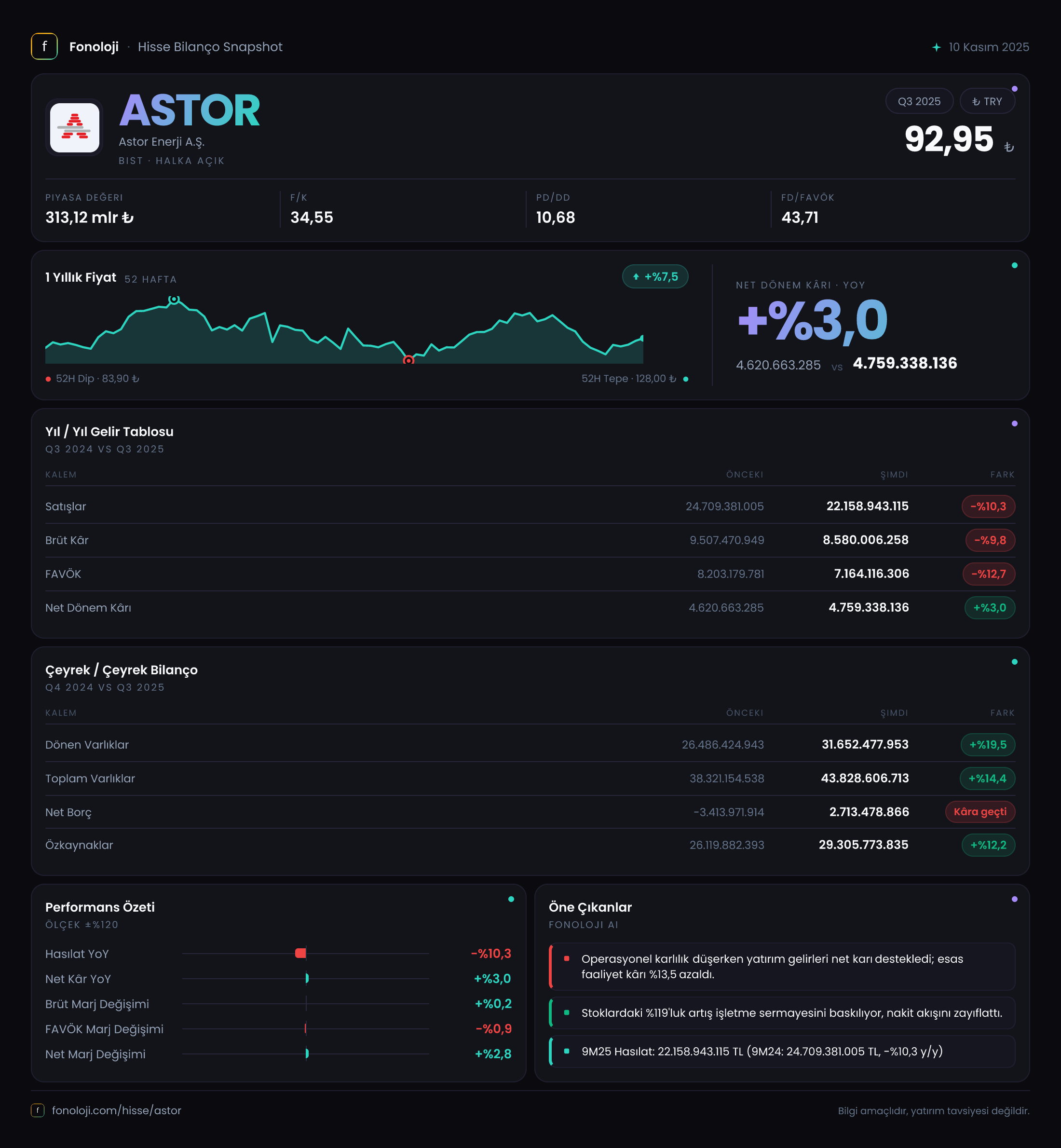Click the Brüt Marj Değişimi value +%0,2
This screenshot has height=1148, width=1061.
pos(492,1004)
